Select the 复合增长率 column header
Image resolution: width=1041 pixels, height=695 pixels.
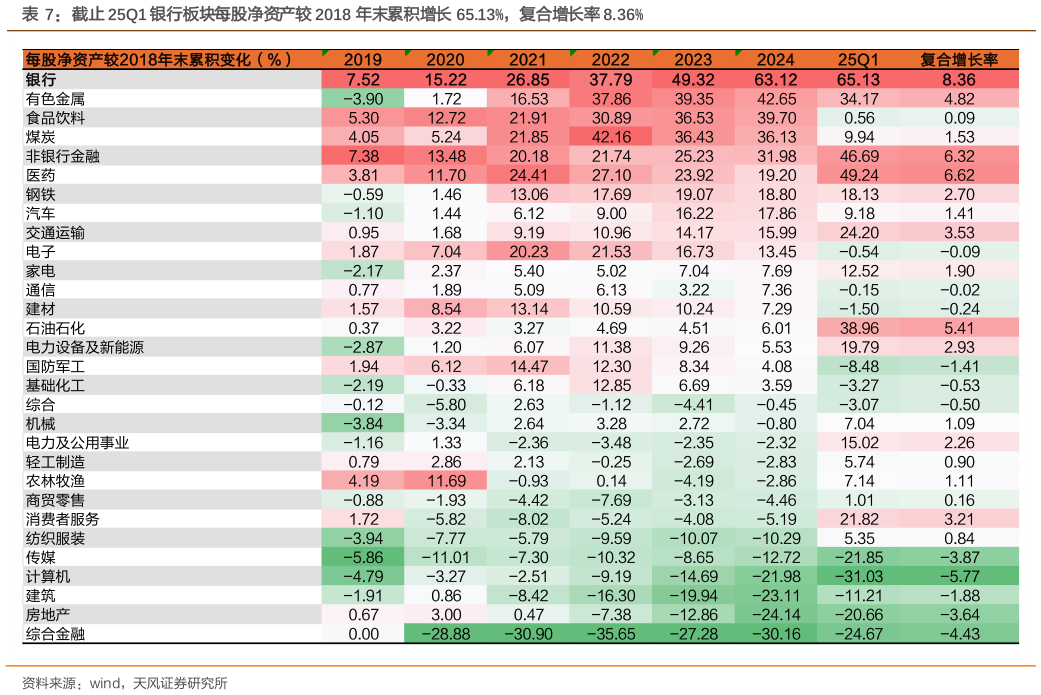[959, 60]
